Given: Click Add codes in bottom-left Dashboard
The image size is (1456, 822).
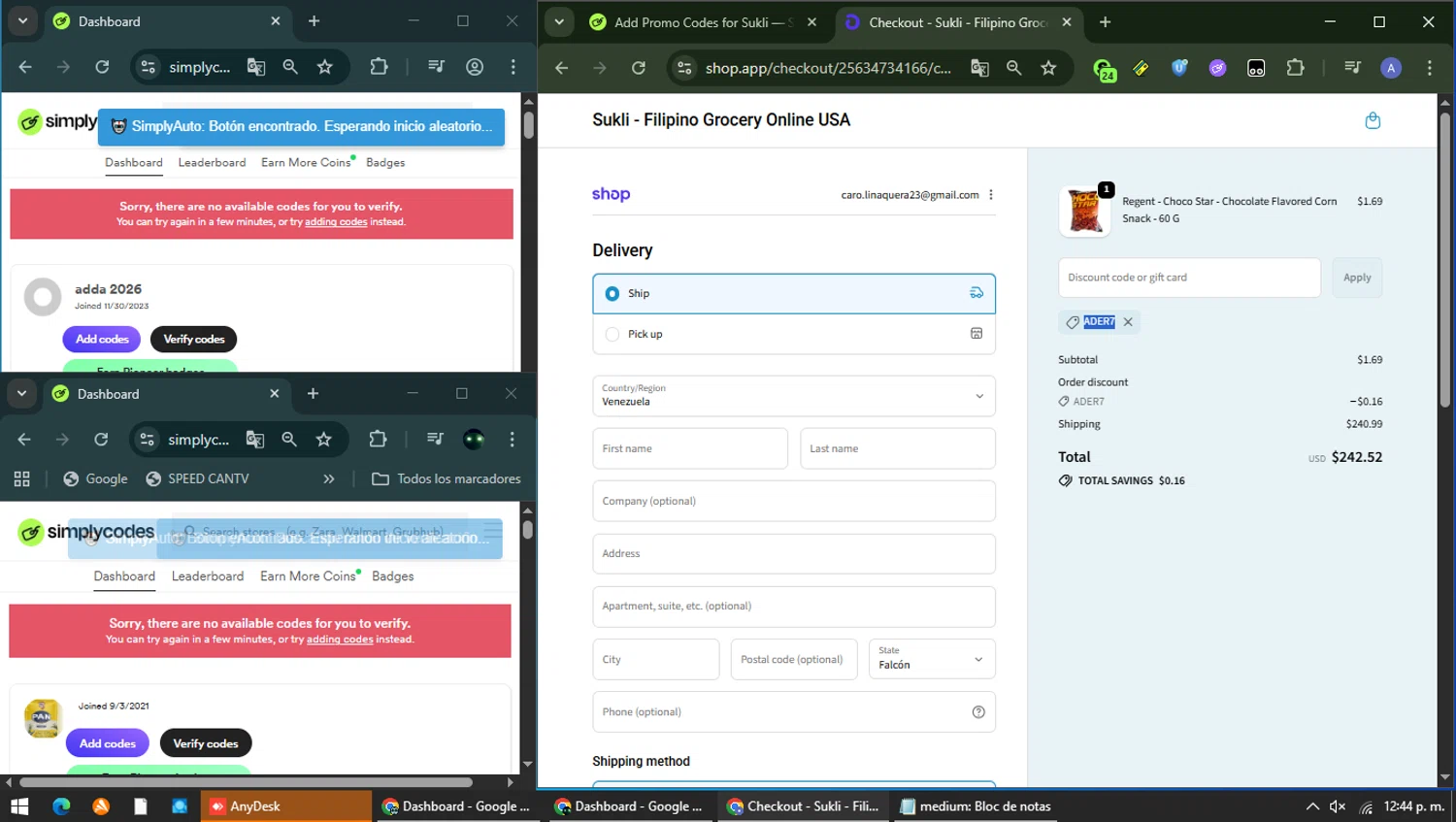Looking at the screenshot, I should click(108, 744).
